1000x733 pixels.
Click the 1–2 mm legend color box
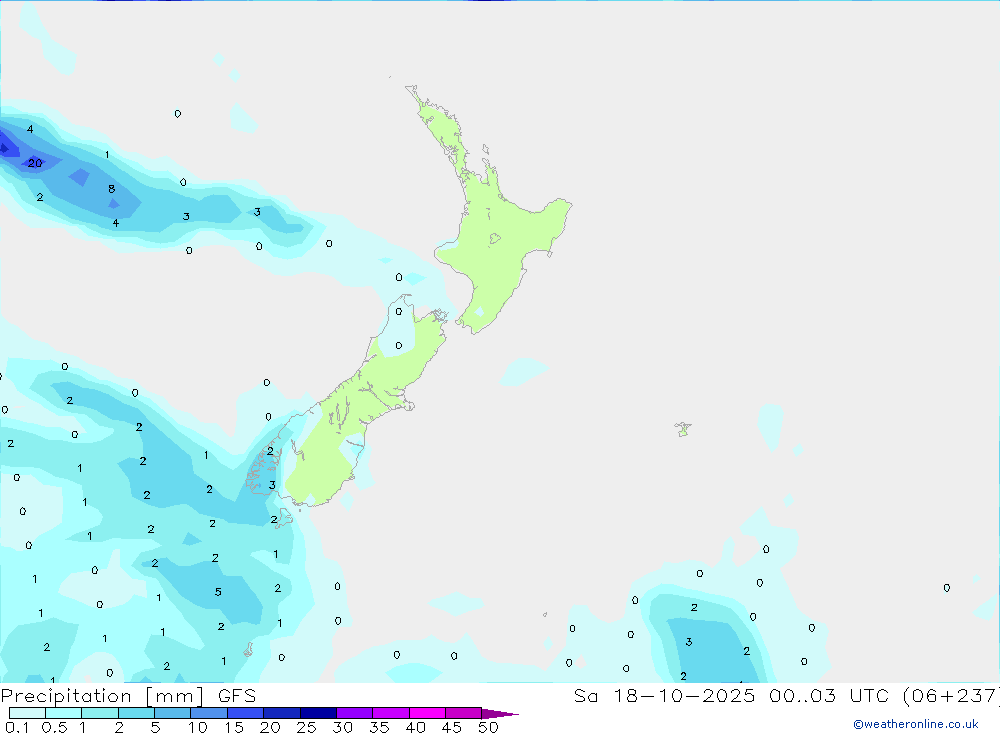(99, 713)
